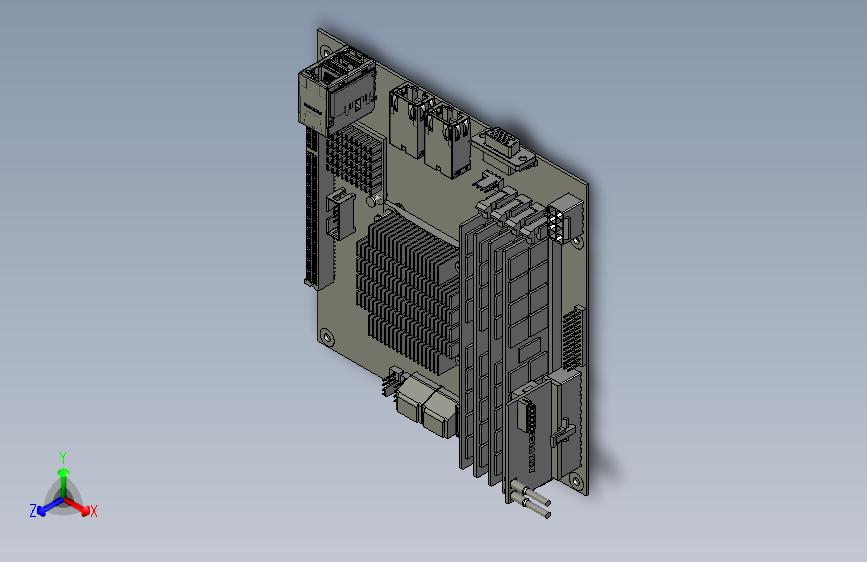The width and height of the screenshot is (867, 562).
Task: Select the large finned CPU heatsink
Action: click(x=408, y=293)
